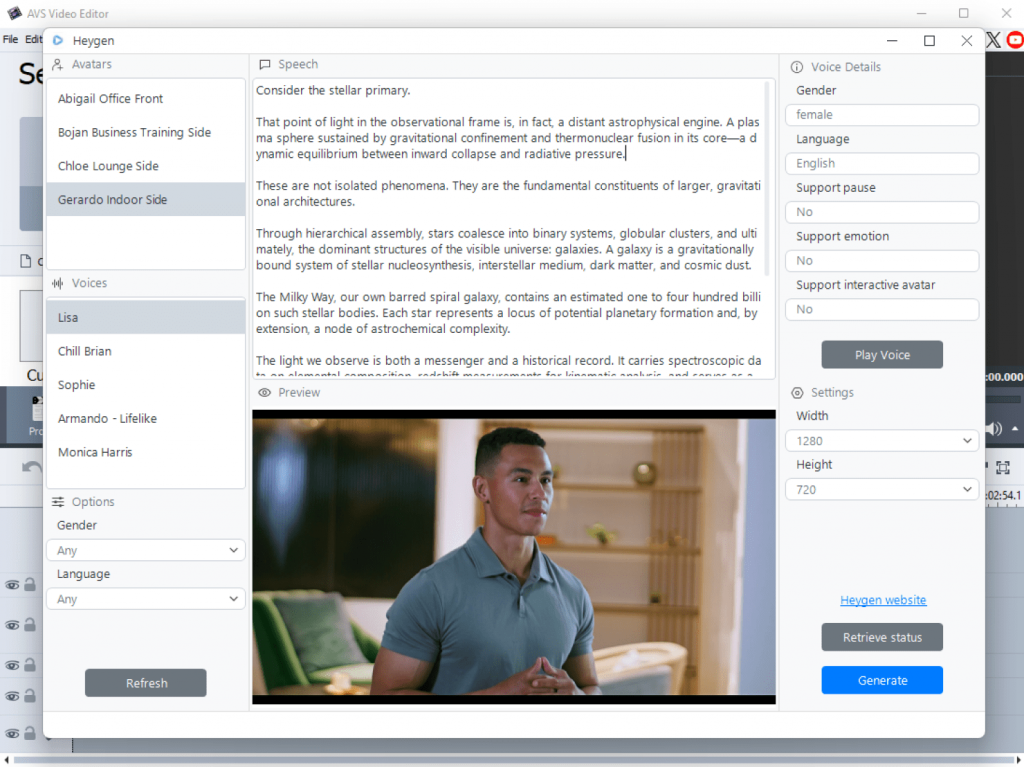Toggle the fifth track's eye visibility icon

[12, 734]
